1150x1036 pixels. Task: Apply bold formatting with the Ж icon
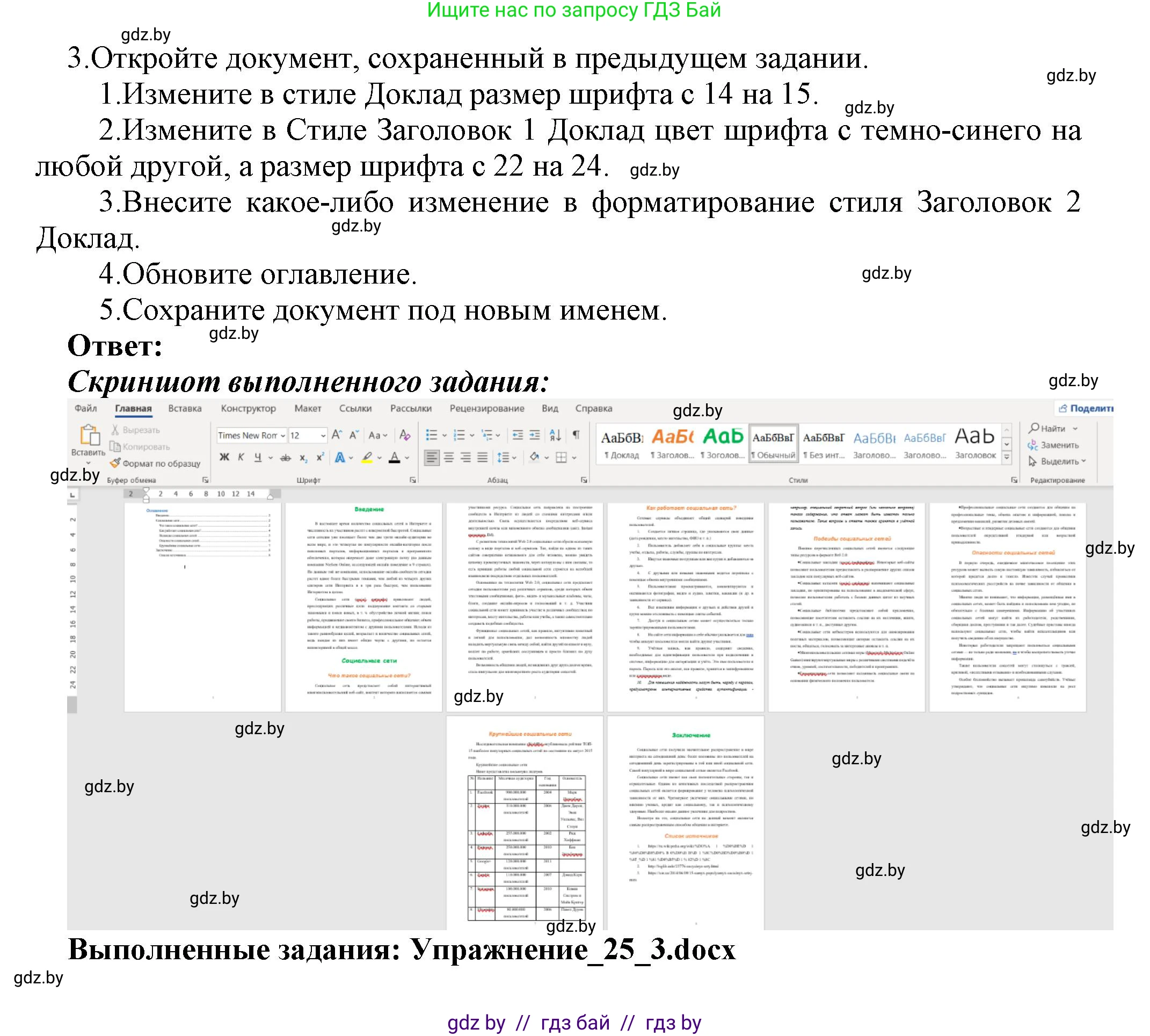pos(224,458)
